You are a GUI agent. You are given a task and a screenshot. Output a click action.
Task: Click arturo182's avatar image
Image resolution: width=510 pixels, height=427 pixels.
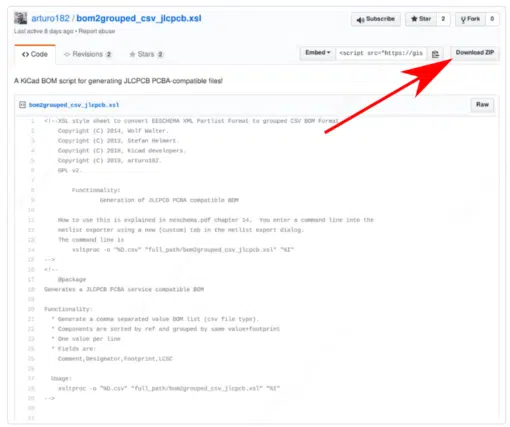[20, 18]
